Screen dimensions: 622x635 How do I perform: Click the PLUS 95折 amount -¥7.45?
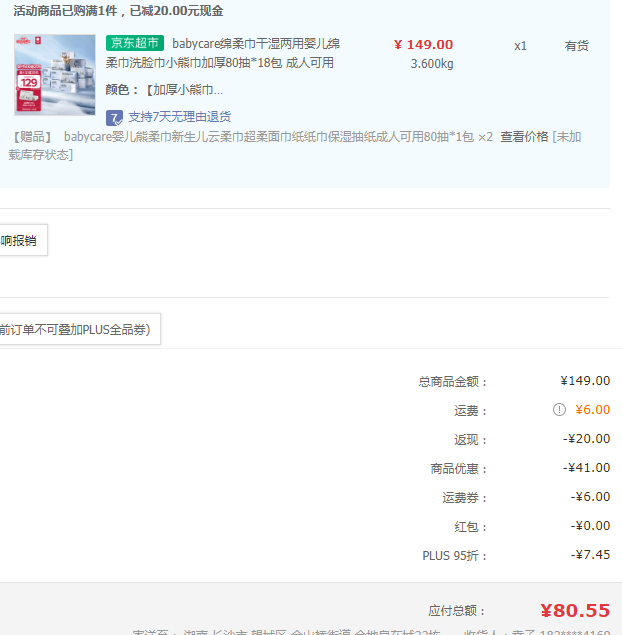[590, 554]
